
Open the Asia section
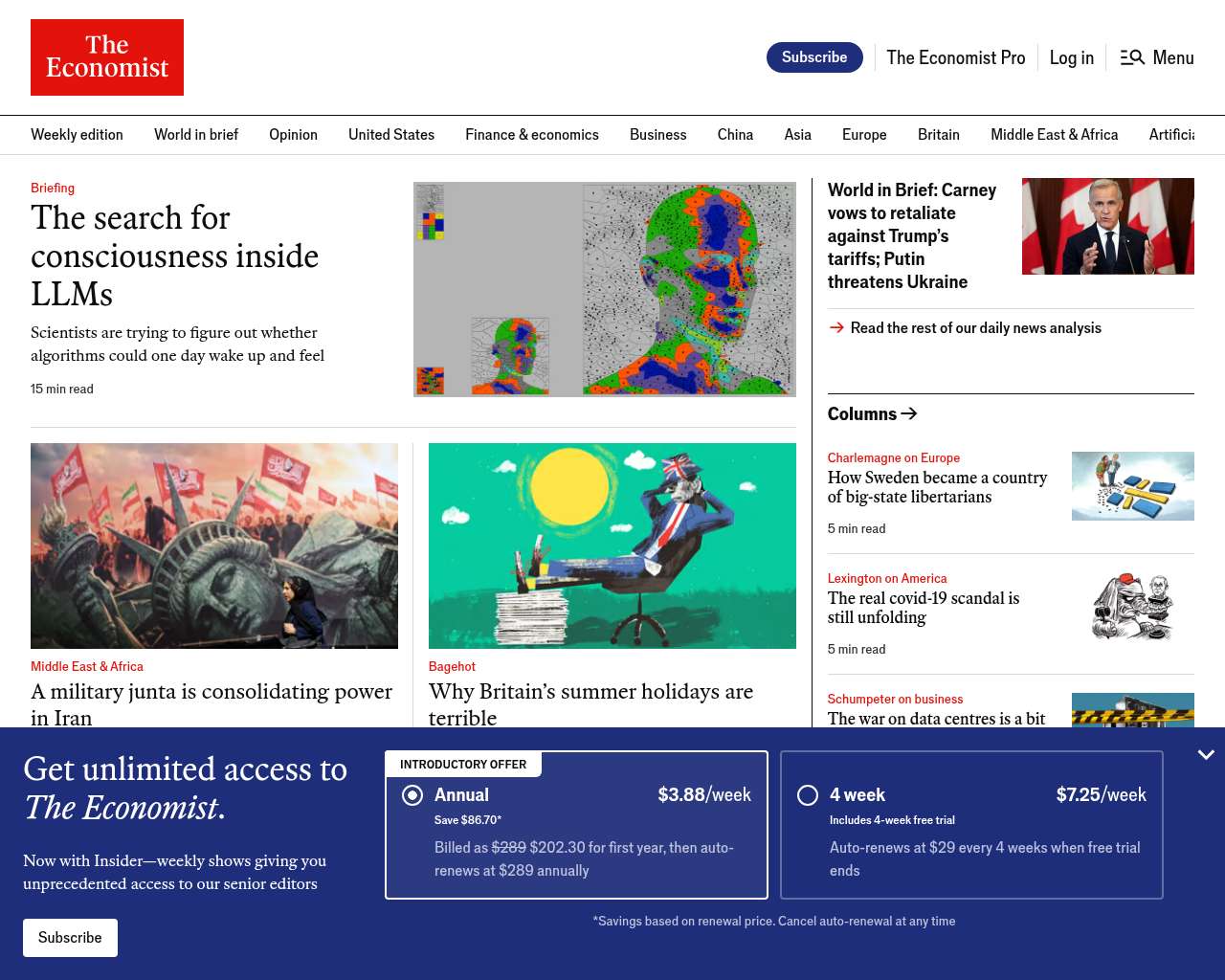(798, 135)
